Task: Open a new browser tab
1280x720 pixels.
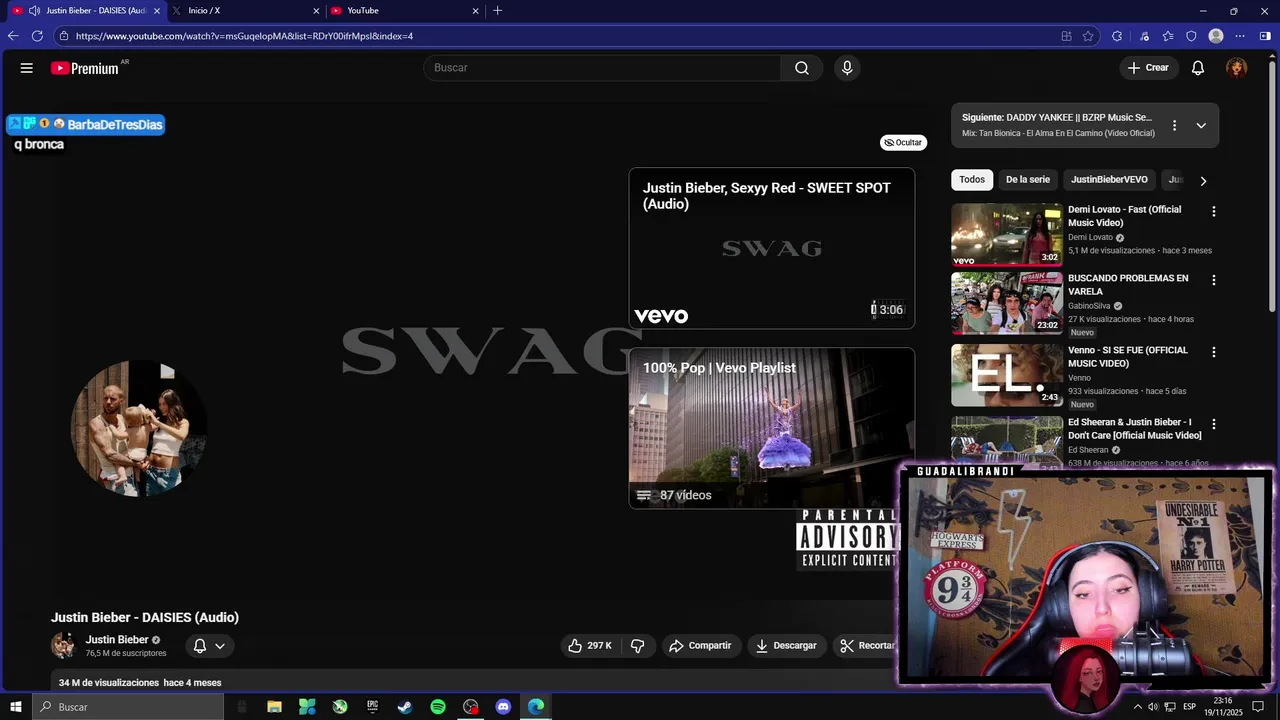Action: pyautogui.click(x=498, y=11)
